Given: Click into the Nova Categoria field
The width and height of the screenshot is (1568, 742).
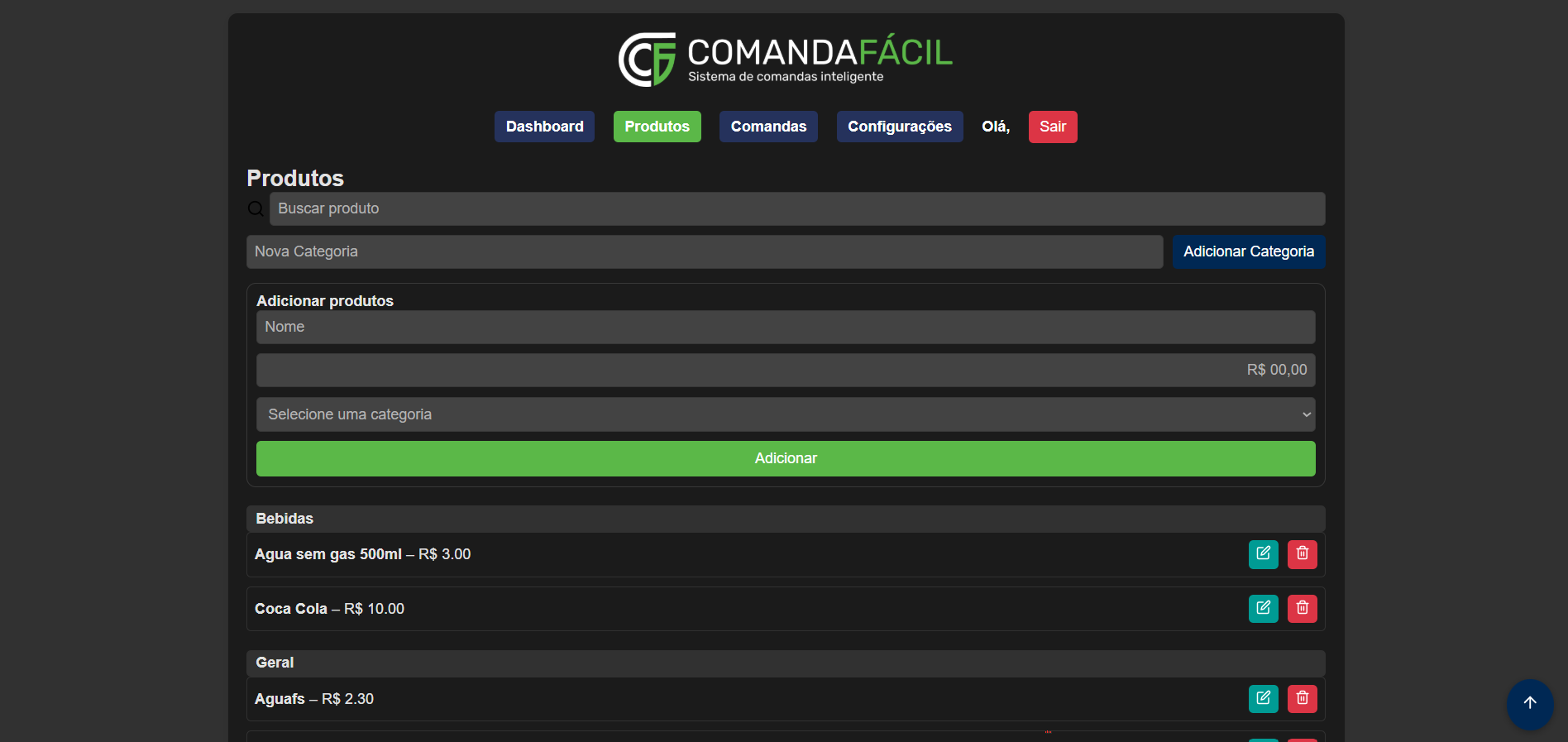Looking at the screenshot, I should [x=704, y=252].
